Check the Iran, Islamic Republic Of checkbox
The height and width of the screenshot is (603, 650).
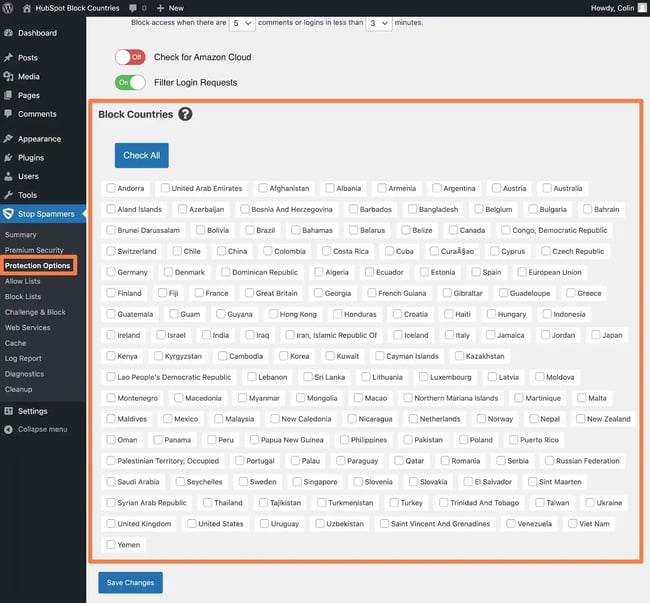(x=290, y=335)
